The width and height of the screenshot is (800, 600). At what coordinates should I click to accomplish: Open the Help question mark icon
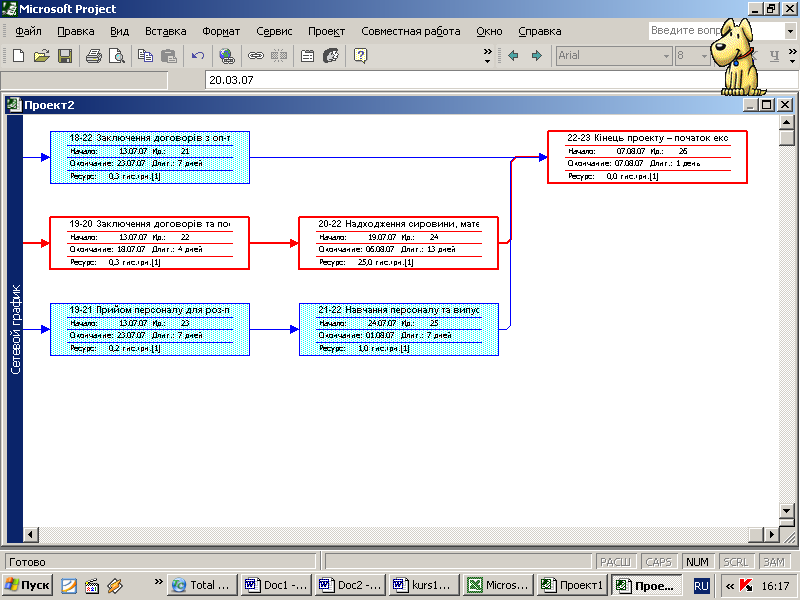(360, 56)
